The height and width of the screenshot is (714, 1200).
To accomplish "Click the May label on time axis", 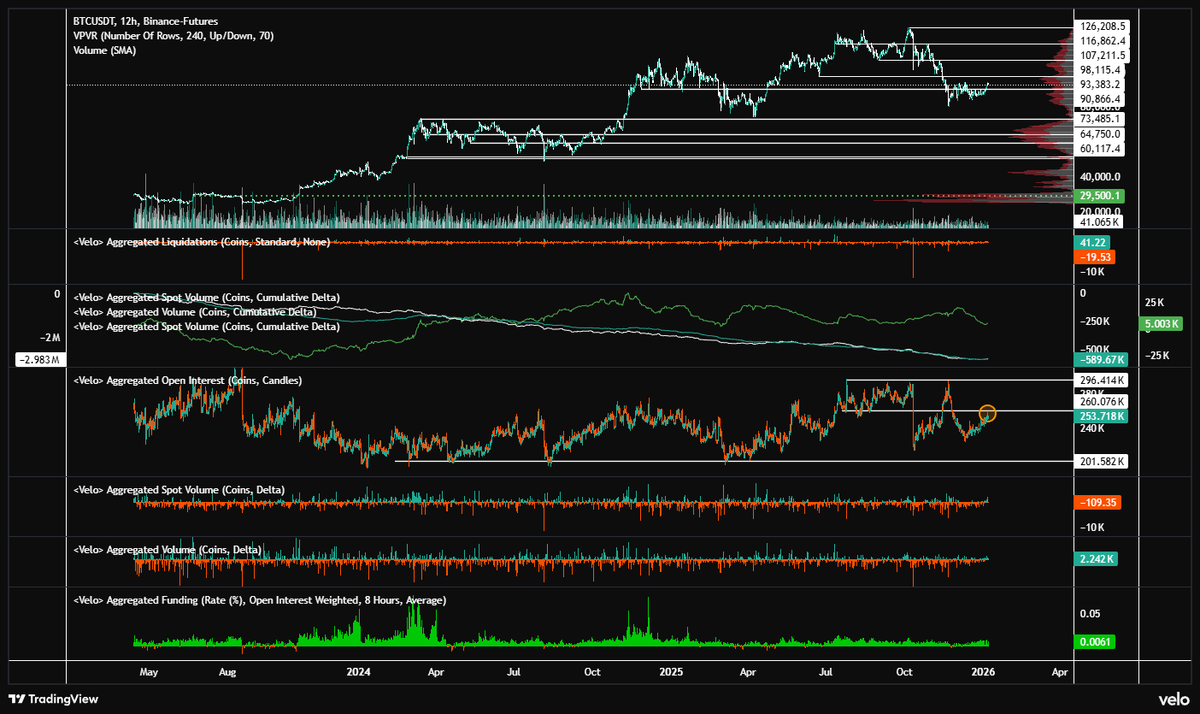I will click(149, 673).
